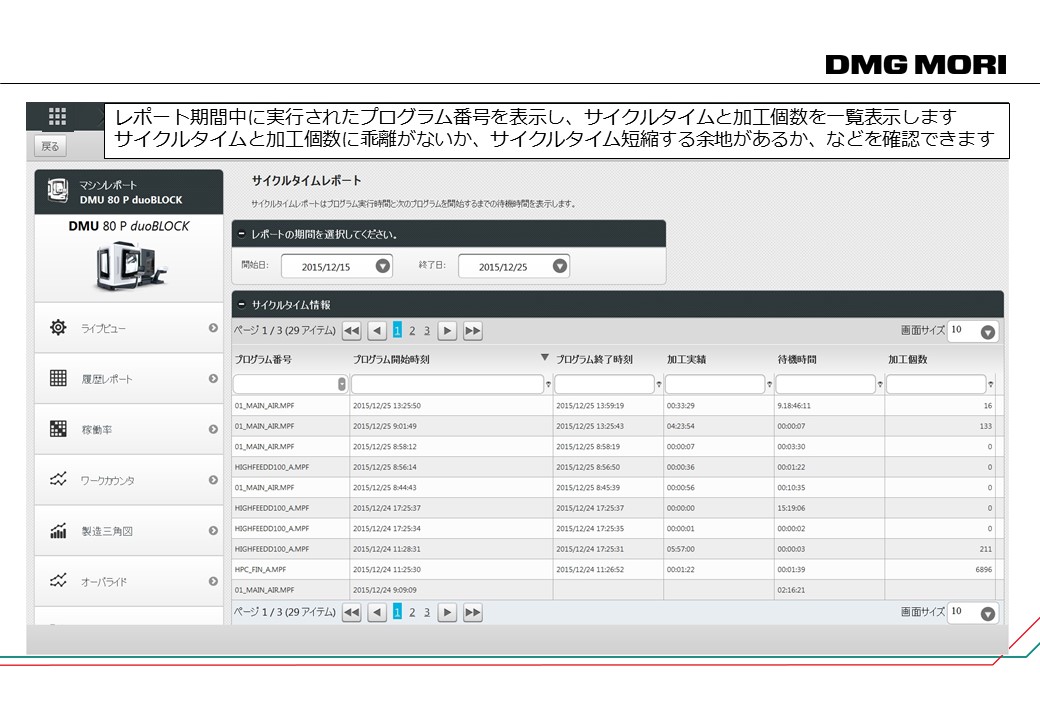
Task: Open the app grid menu icon
Action: [58, 117]
